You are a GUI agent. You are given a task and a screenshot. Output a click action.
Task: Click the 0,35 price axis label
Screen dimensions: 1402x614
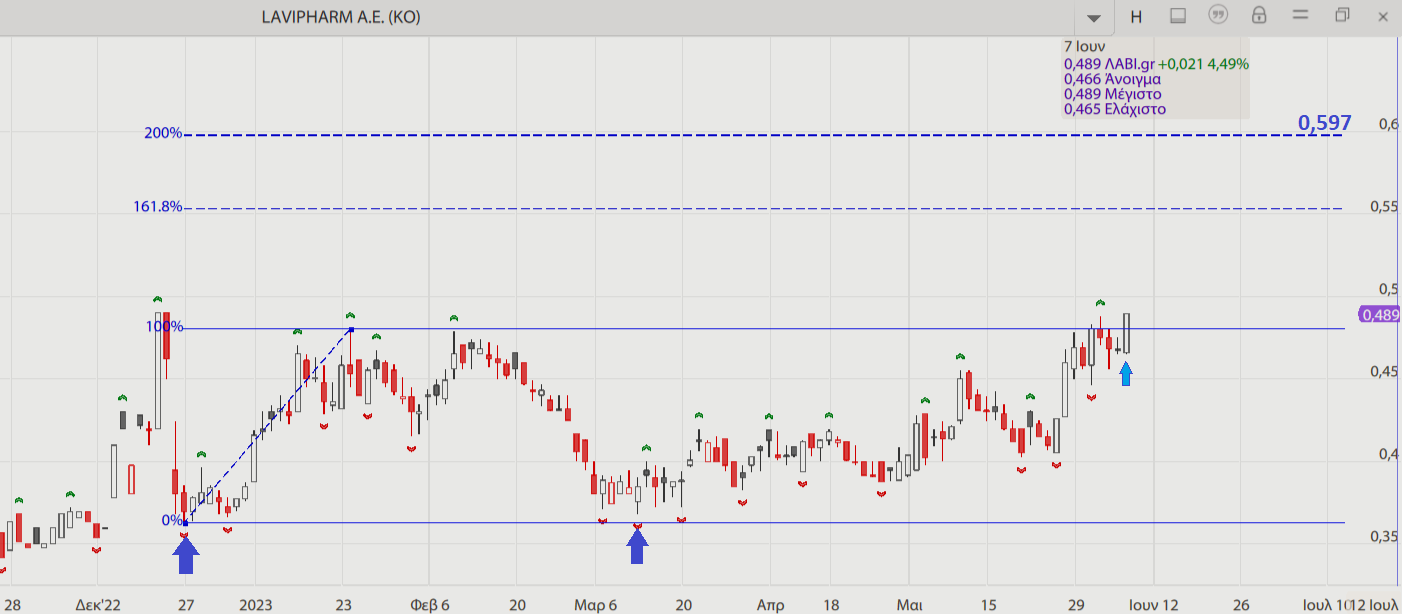point(1384,536)
